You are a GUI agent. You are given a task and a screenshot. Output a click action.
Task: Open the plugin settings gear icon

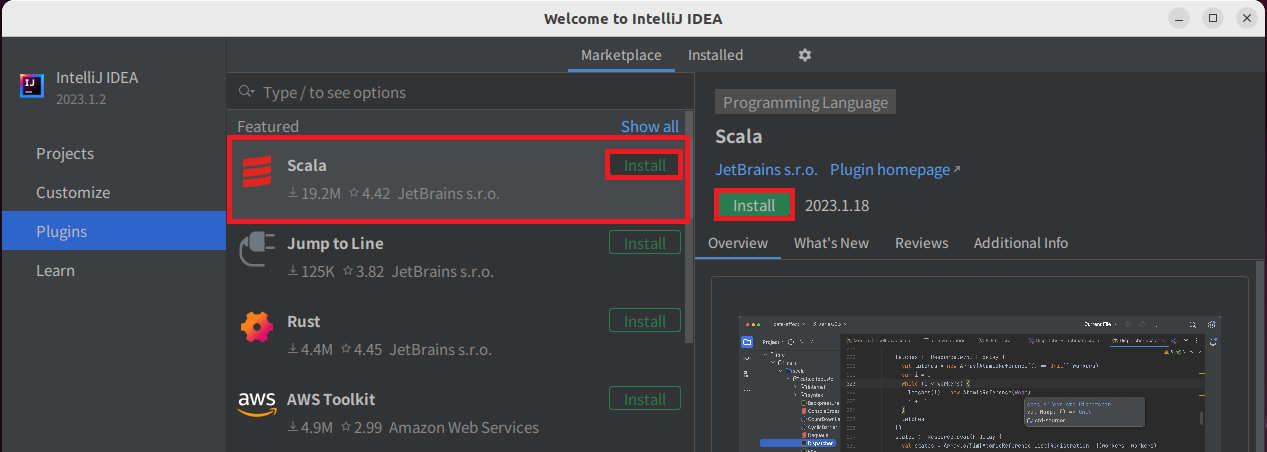[805, 55]
